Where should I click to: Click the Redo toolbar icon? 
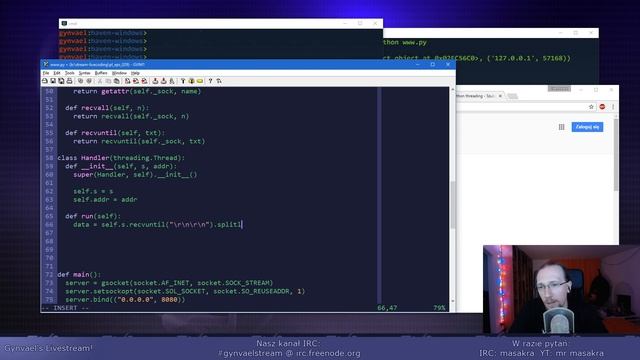click(89, 81)
